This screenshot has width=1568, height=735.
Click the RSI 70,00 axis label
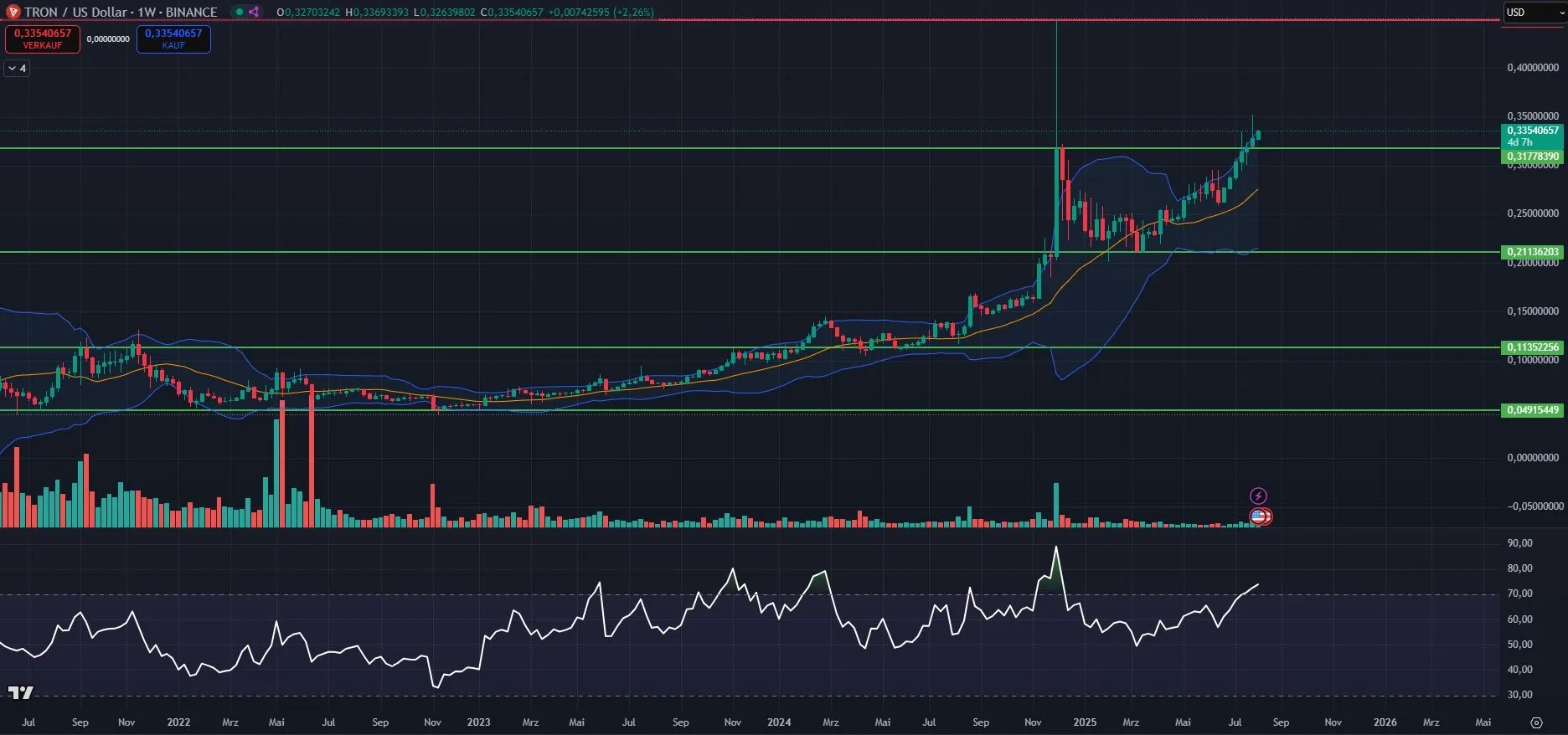pyautogui.click(x=1519, y=594)
